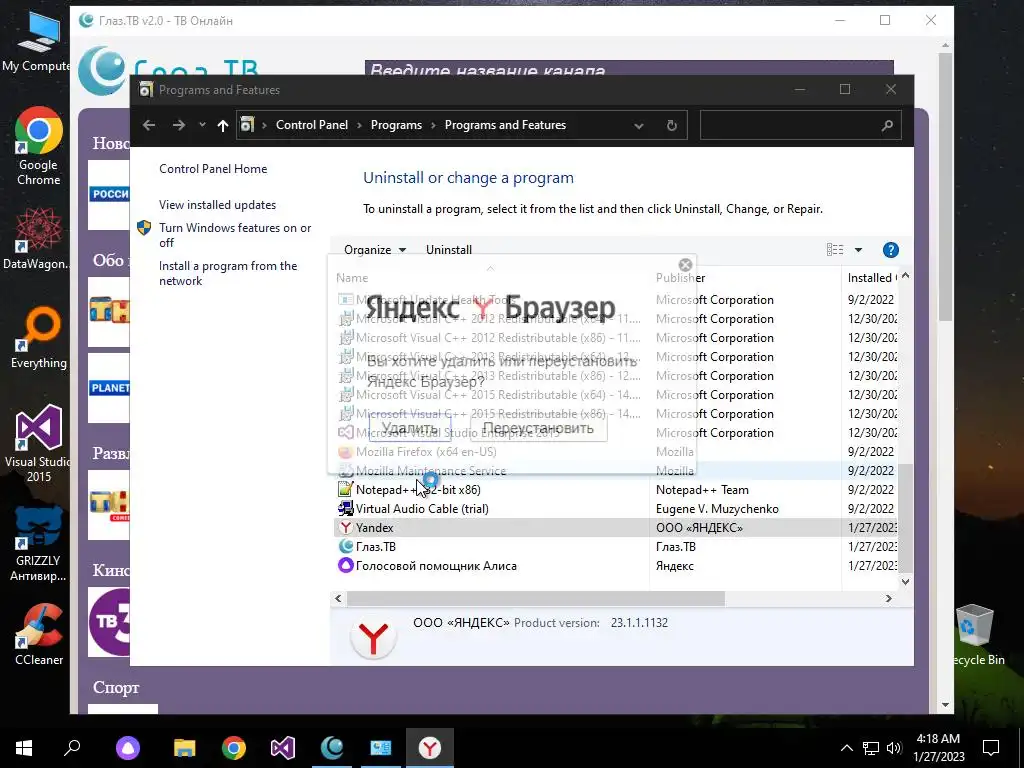Viewport: 1024px width, 768px height.
Task: Open Visual Studio from the taskbar
Action: tap(283, 748)
